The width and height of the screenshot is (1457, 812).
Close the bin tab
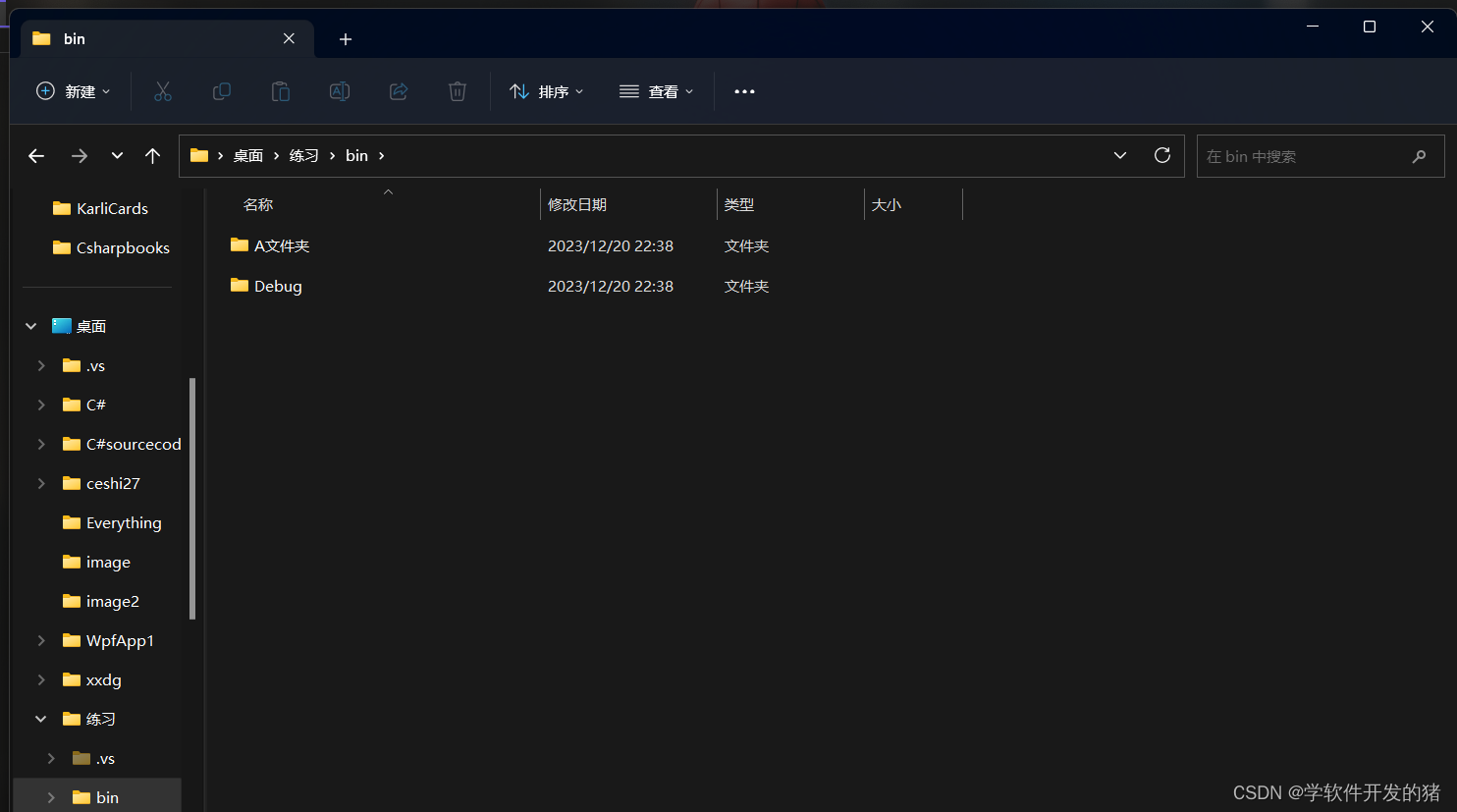(x=289, y=38)
